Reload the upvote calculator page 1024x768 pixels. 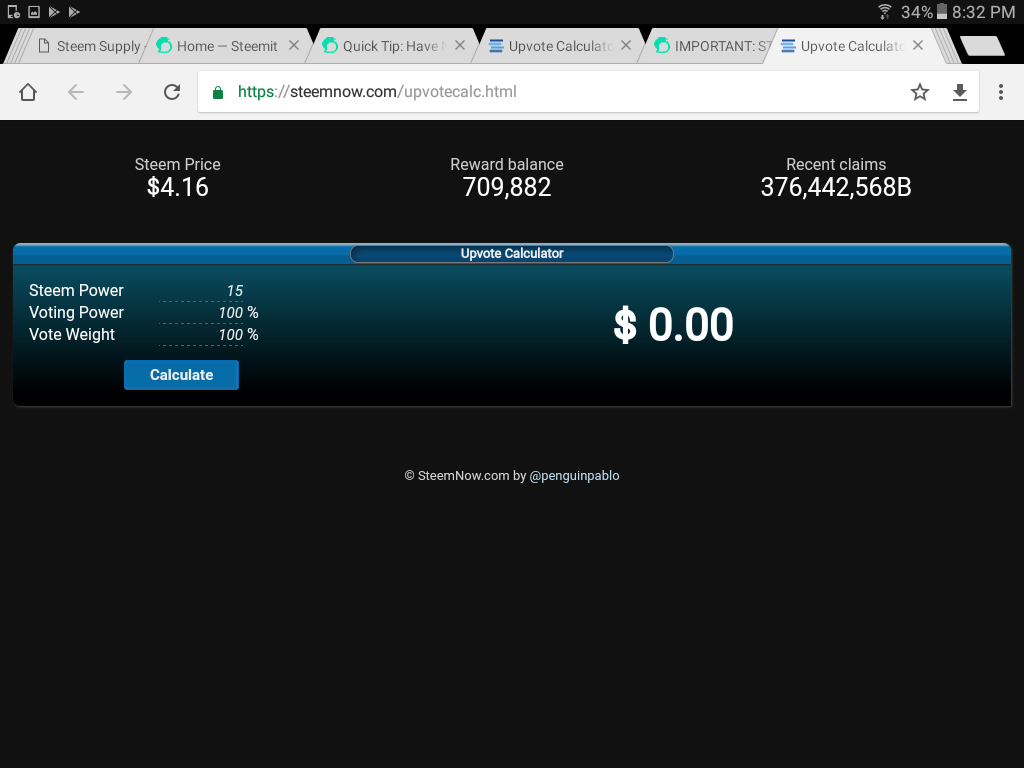pos(172,92)
